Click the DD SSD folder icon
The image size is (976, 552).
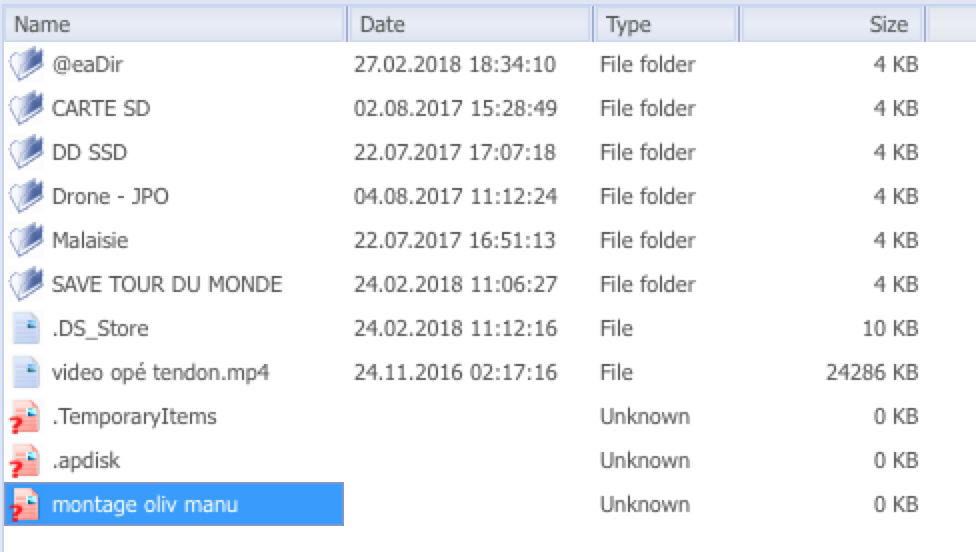(25, 153)
